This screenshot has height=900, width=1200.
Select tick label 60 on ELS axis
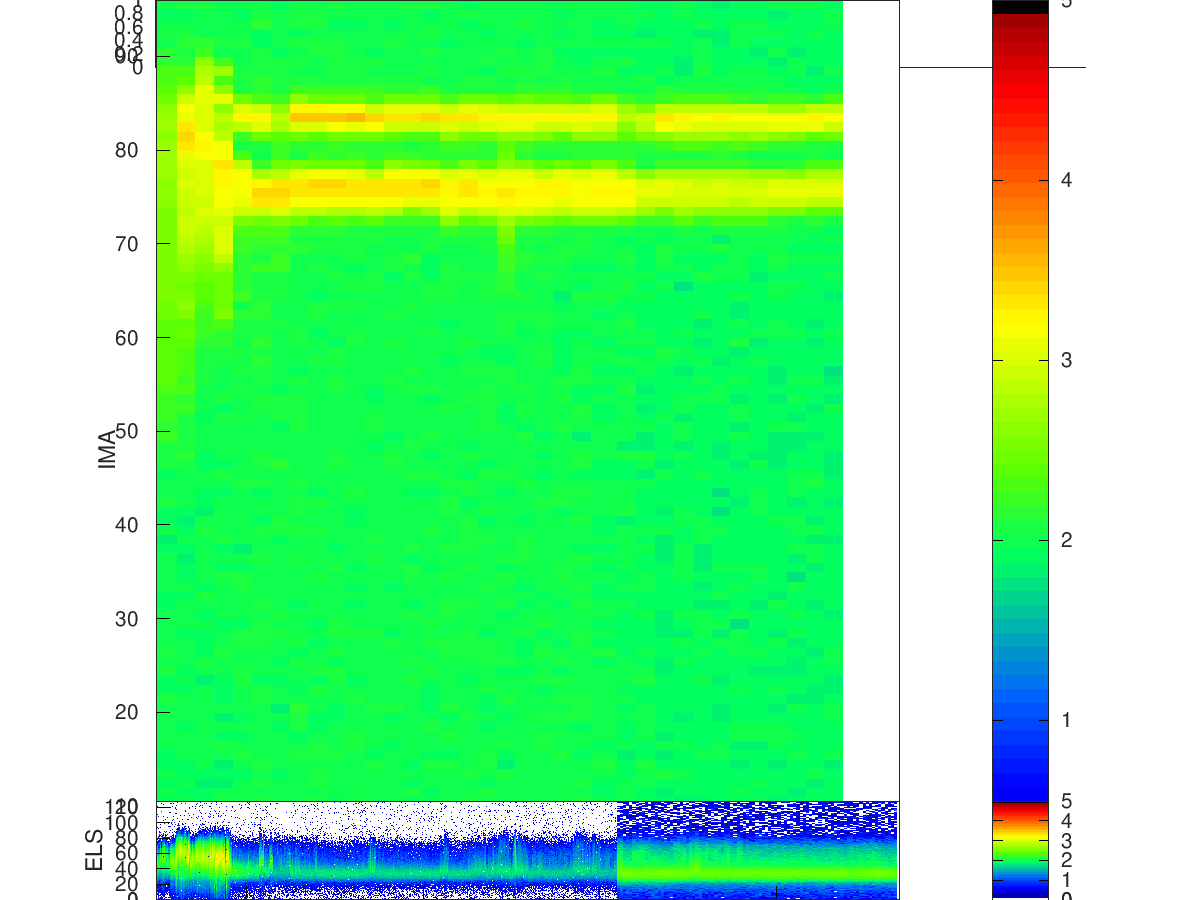click(x=125, y=853)
